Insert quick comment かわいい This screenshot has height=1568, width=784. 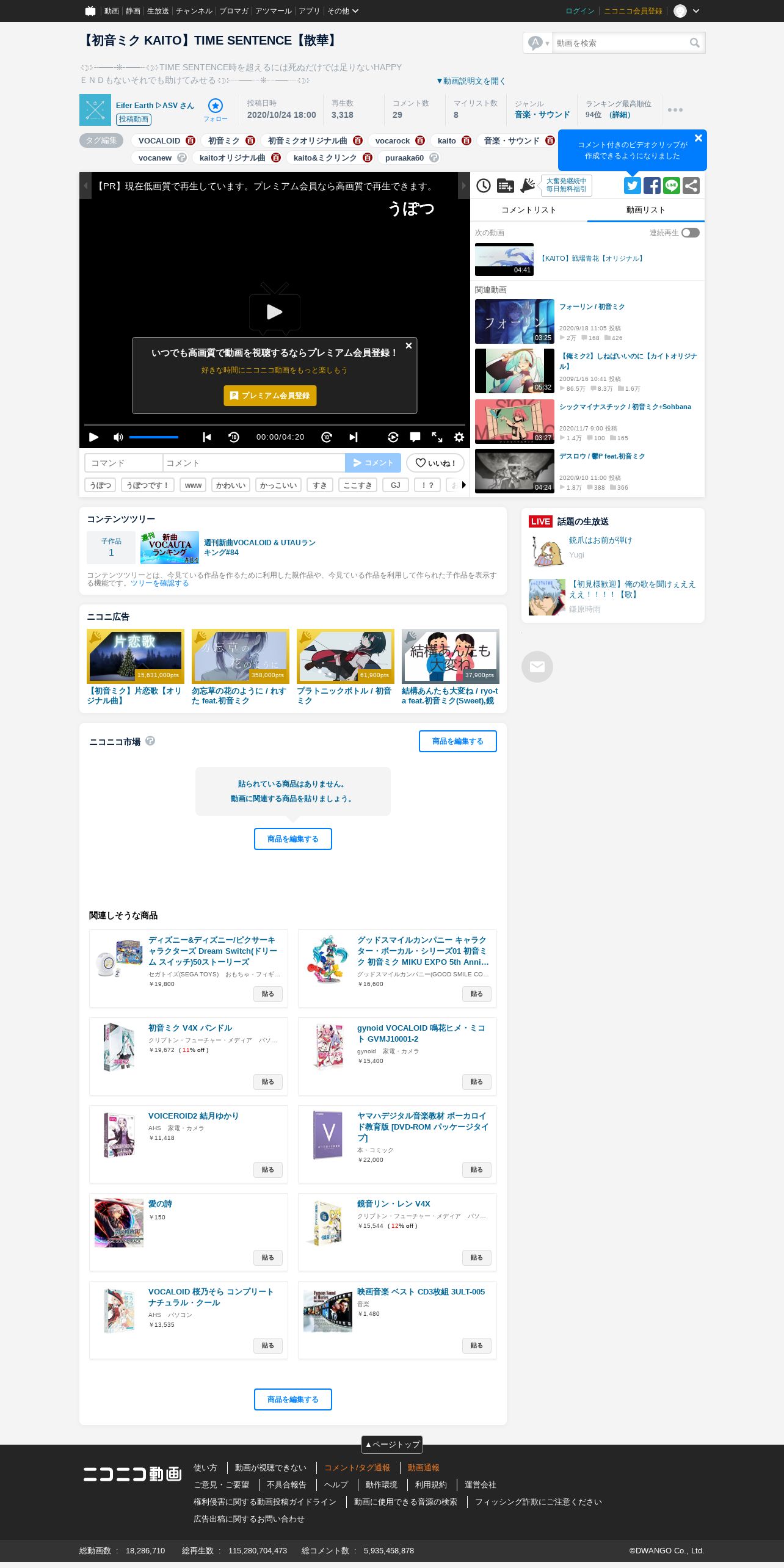[x=231, y=485]
